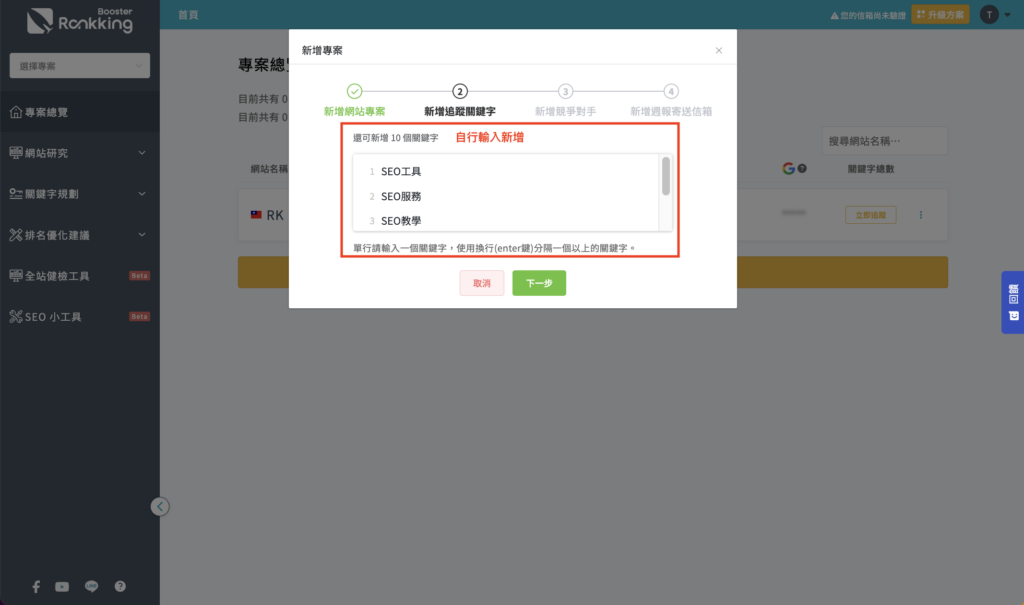Open the user avatar dropdown
The width and height of the screenshot is (1024, 605).
click(996, 14)
